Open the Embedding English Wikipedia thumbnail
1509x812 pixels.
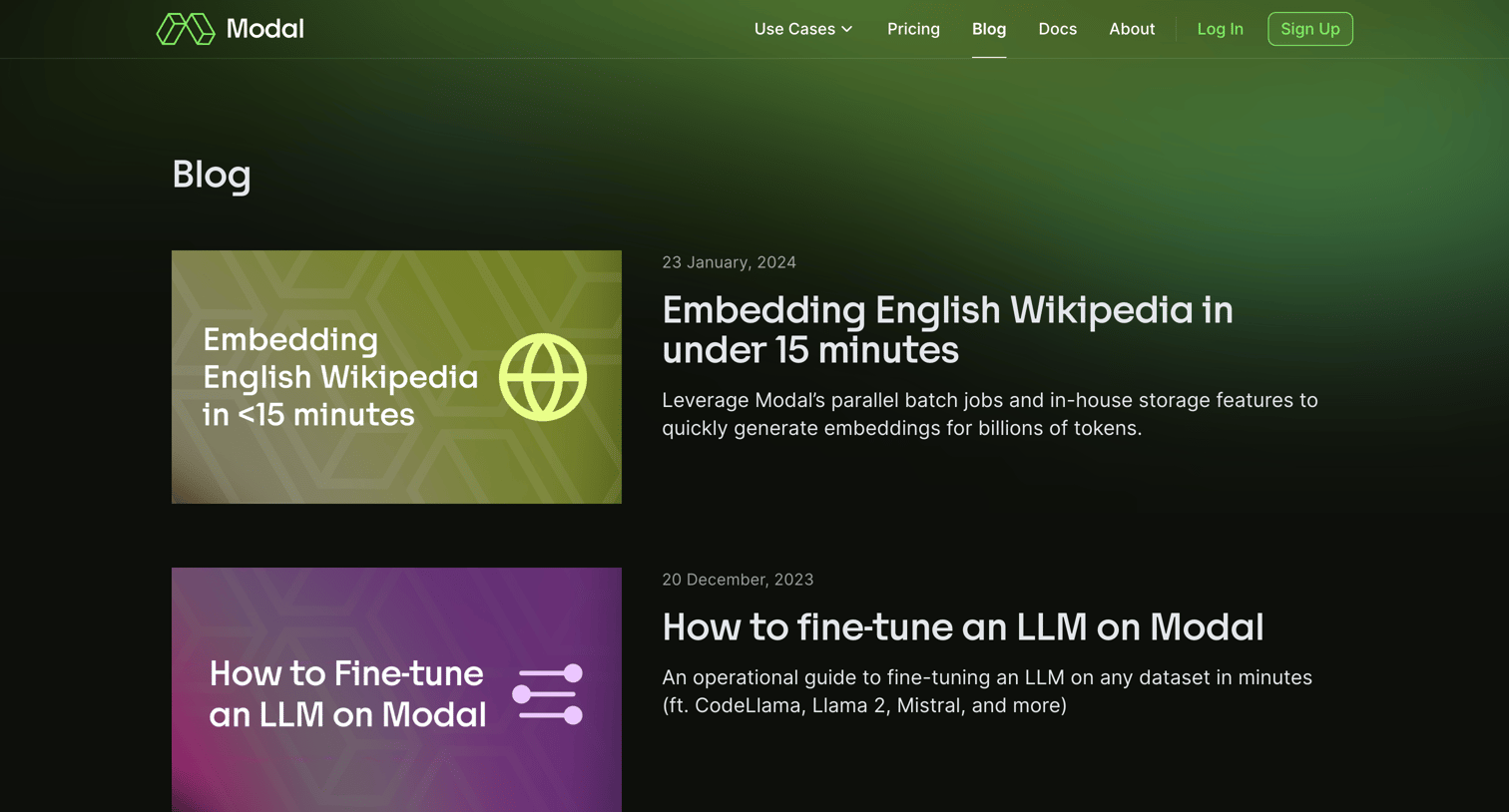pos(396,377)
